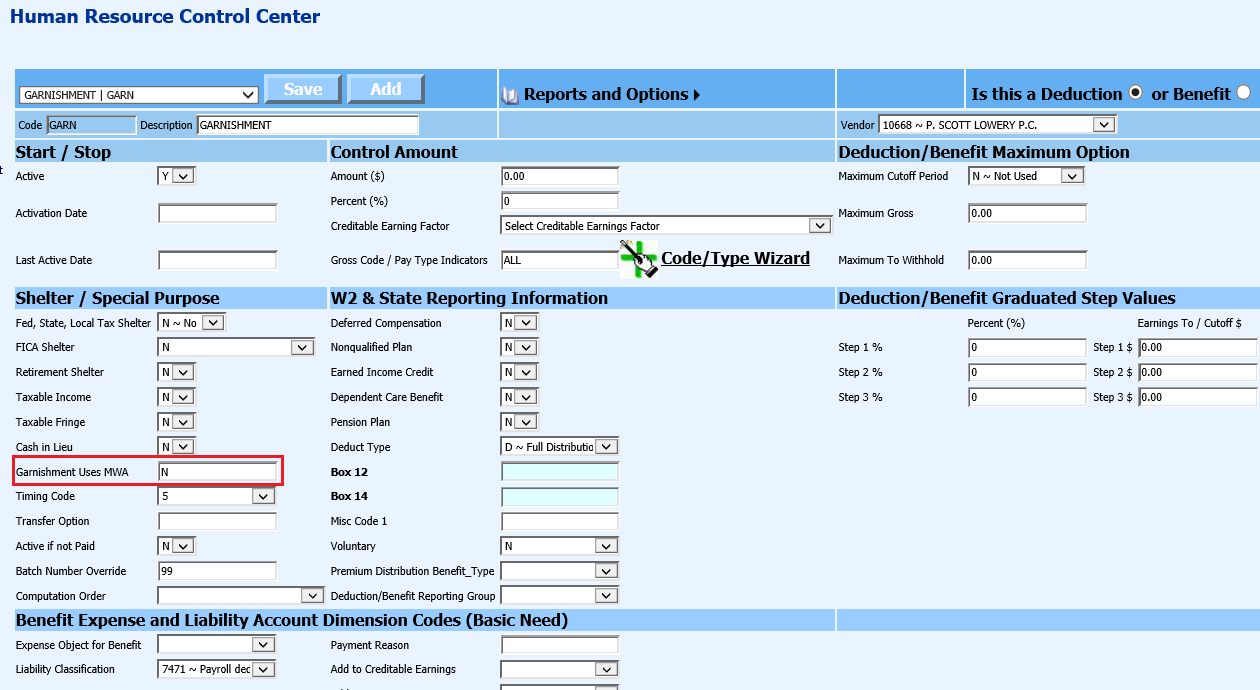1260x690 pixels.
Task: Open the Code/Type Wizard link
Action: 735,258
